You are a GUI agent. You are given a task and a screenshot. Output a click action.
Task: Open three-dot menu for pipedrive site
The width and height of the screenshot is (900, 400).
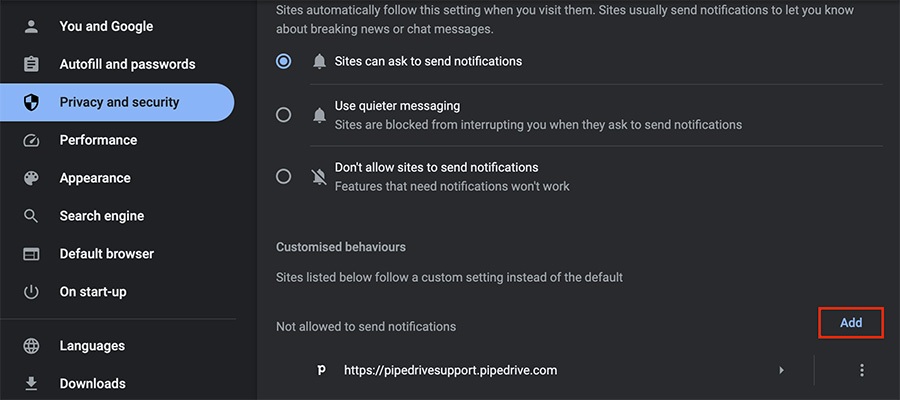(861, 370)
